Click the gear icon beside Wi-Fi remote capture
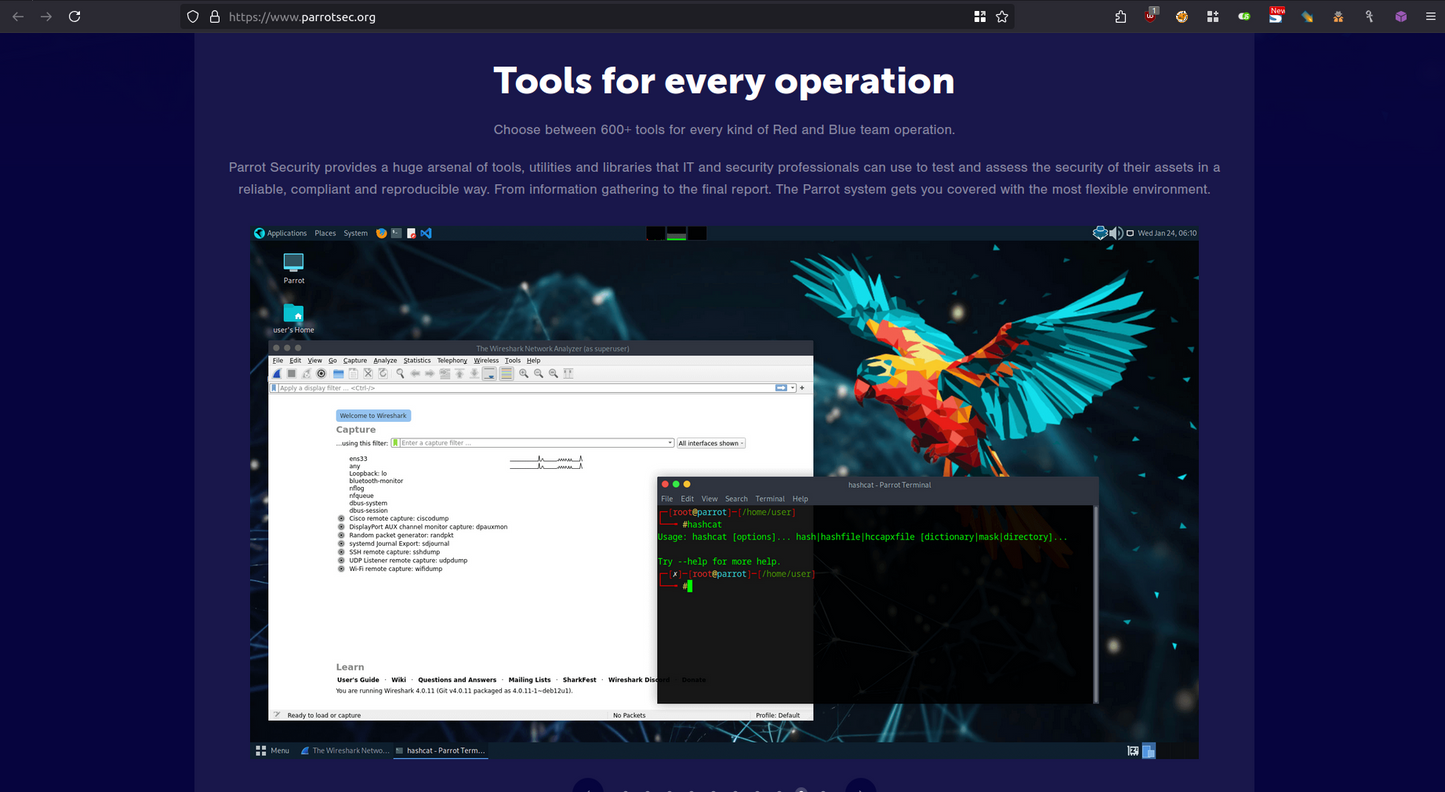 point(341,568)
